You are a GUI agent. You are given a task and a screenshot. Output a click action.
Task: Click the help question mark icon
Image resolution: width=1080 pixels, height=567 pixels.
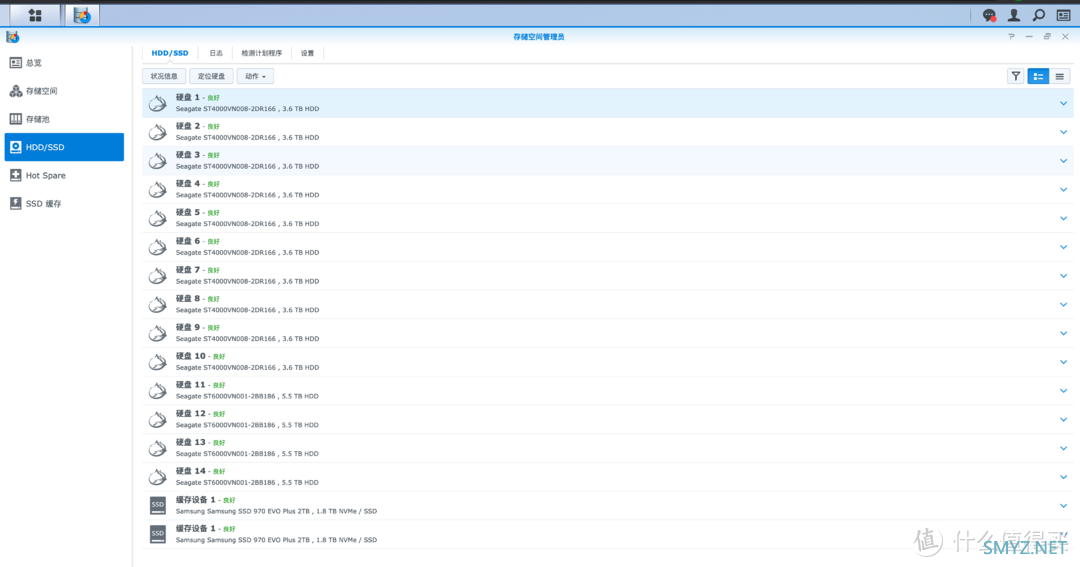1011,37
